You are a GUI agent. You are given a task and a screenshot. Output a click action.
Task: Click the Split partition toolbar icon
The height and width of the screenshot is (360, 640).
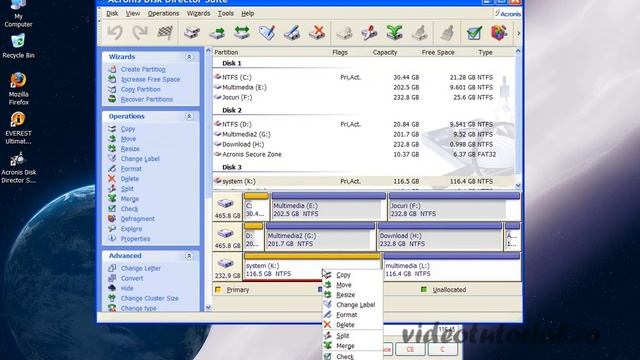[369, 33]
